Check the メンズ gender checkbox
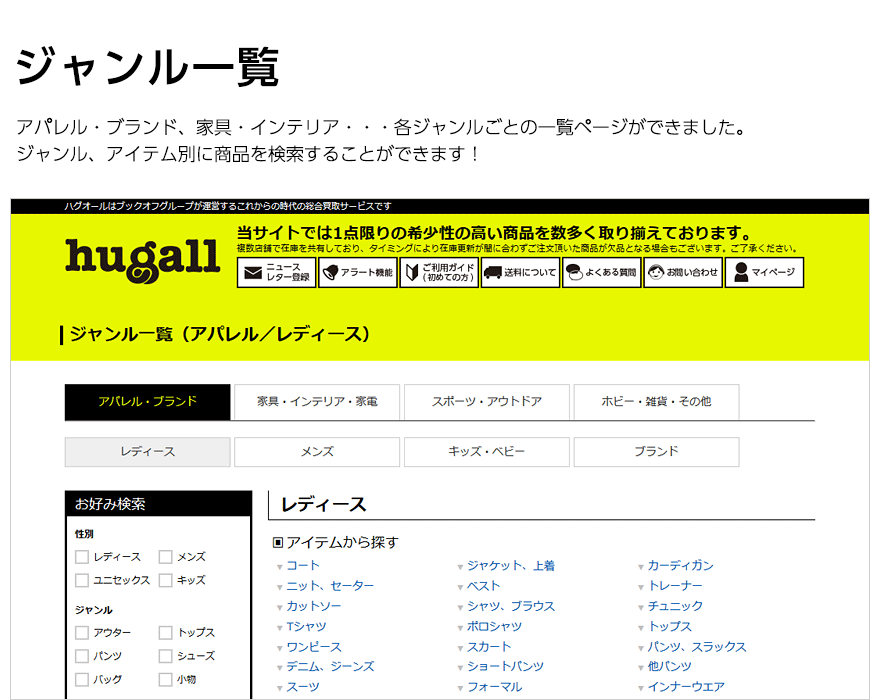 [165, 557]
